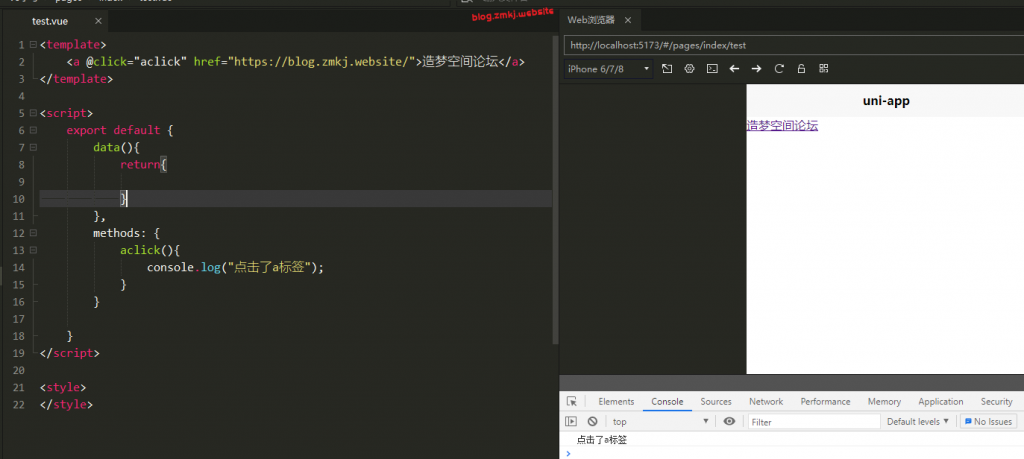Click the browser URL address field
The image size is (1024, 459).
793,46
